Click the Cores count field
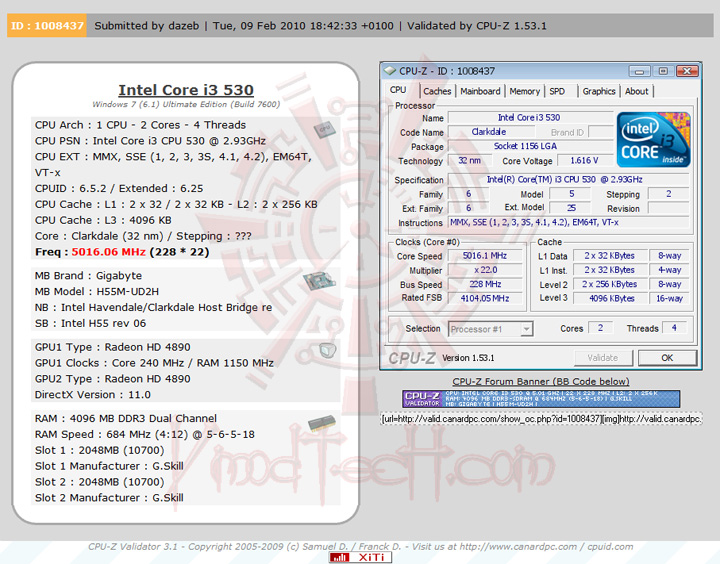The width and height of the screenshot is (720, 564). click(601, 328)
